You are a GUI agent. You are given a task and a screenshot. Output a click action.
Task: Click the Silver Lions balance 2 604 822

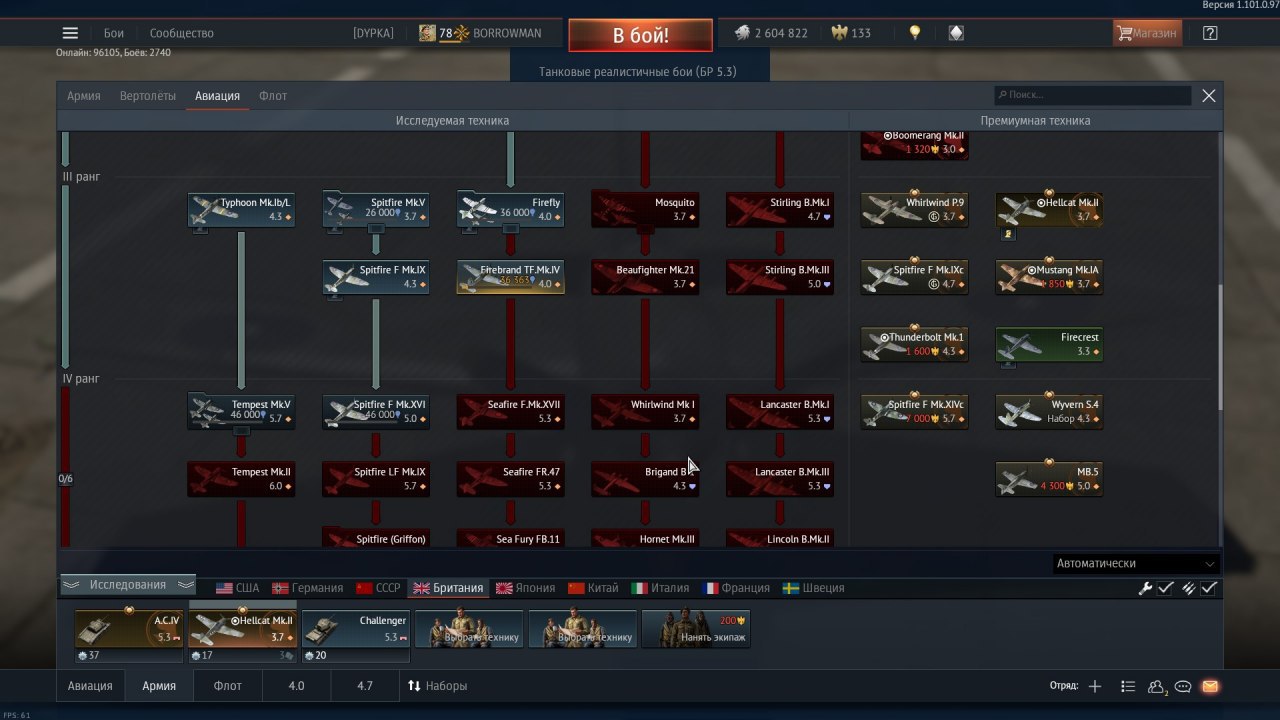pos(771,33)
